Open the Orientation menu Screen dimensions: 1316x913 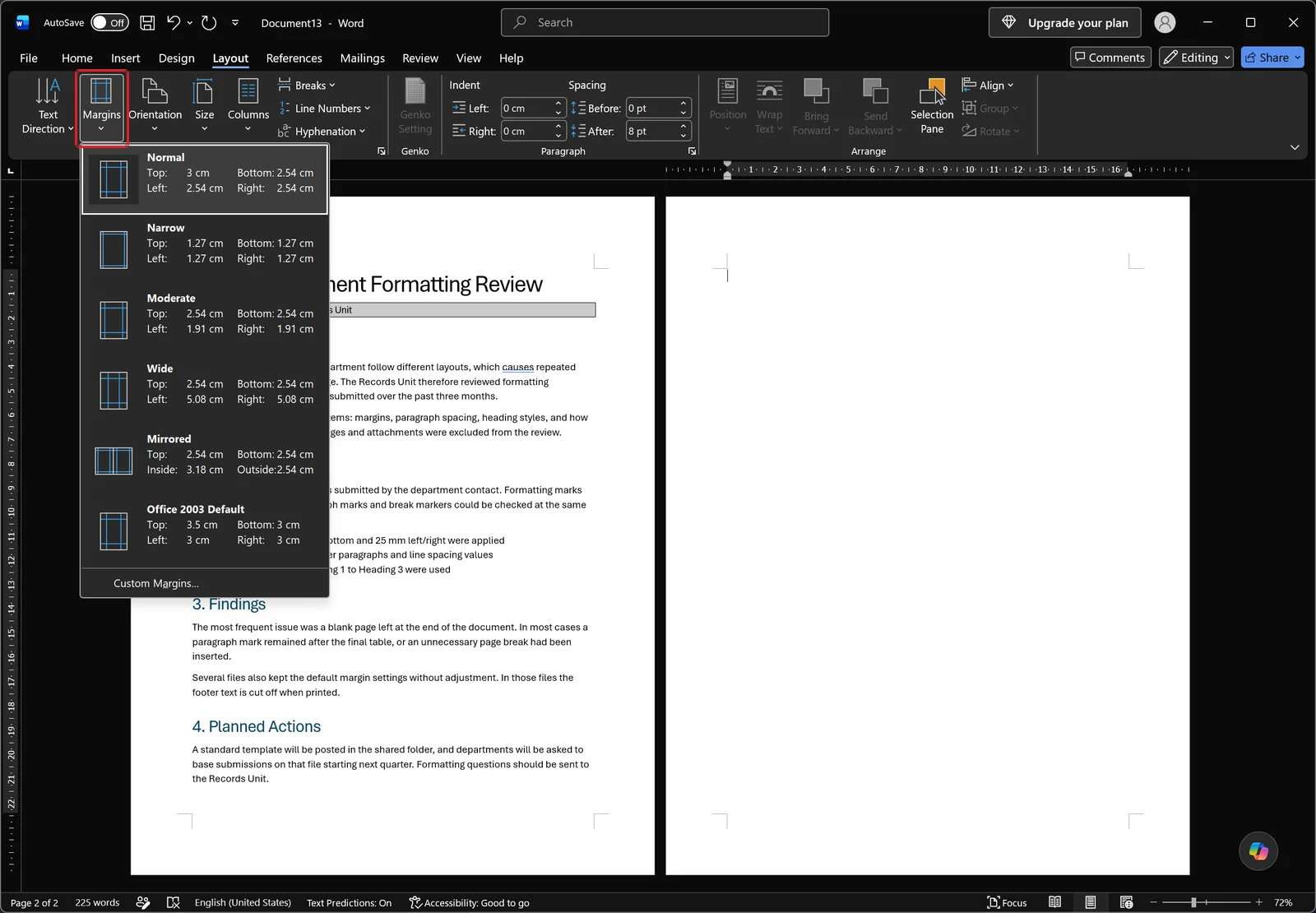point(155,105)
